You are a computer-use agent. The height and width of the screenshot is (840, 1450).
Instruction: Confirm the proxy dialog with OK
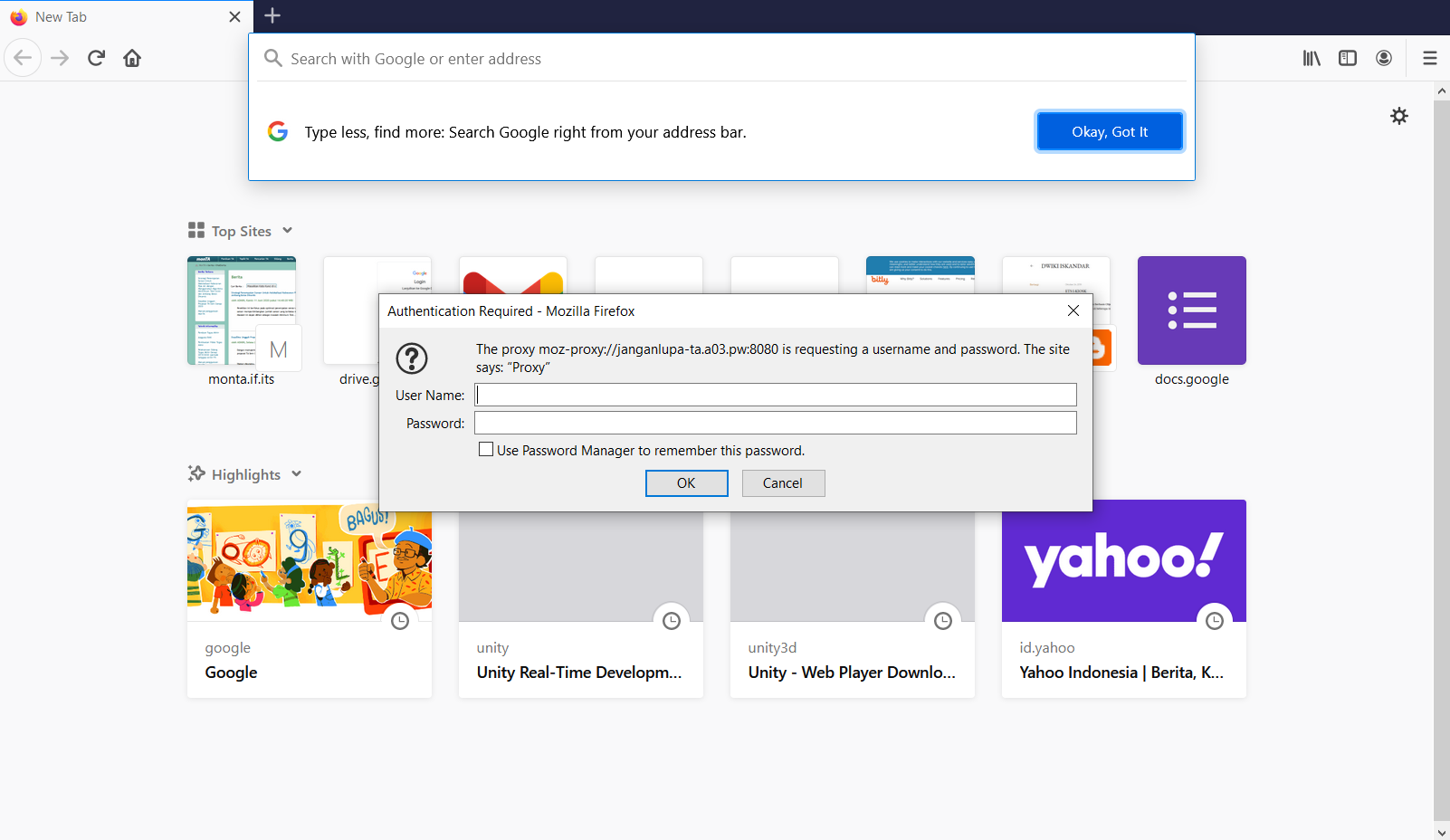(686, 483)
